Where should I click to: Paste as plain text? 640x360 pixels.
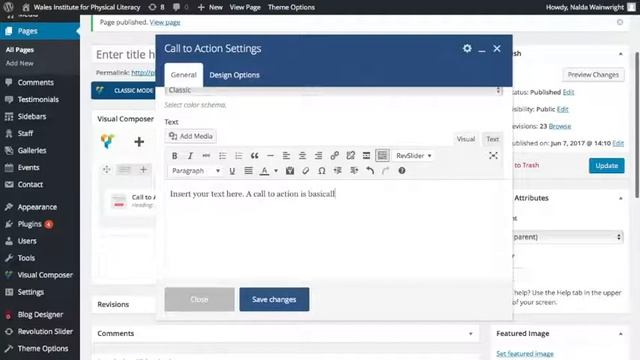(x=290, y=171)
